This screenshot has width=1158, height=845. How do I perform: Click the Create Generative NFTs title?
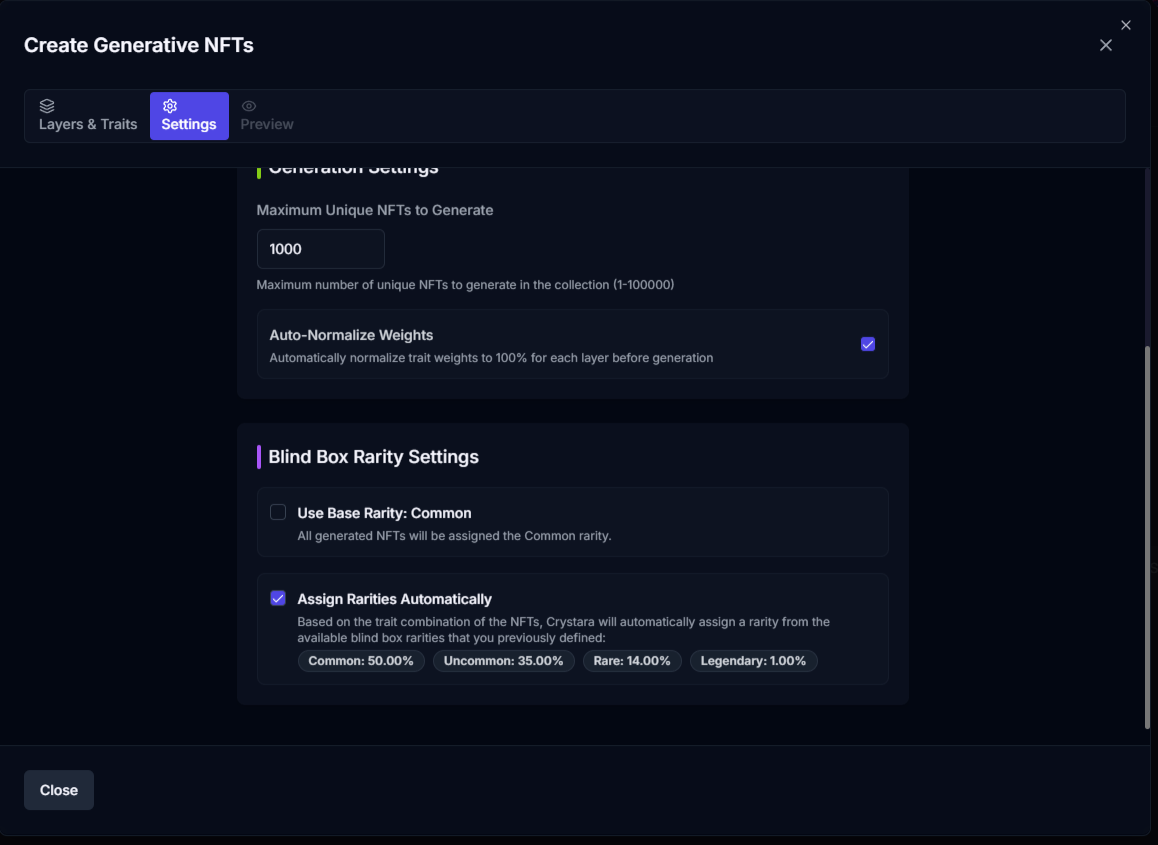pyautogui.click(x=139, y=45)
